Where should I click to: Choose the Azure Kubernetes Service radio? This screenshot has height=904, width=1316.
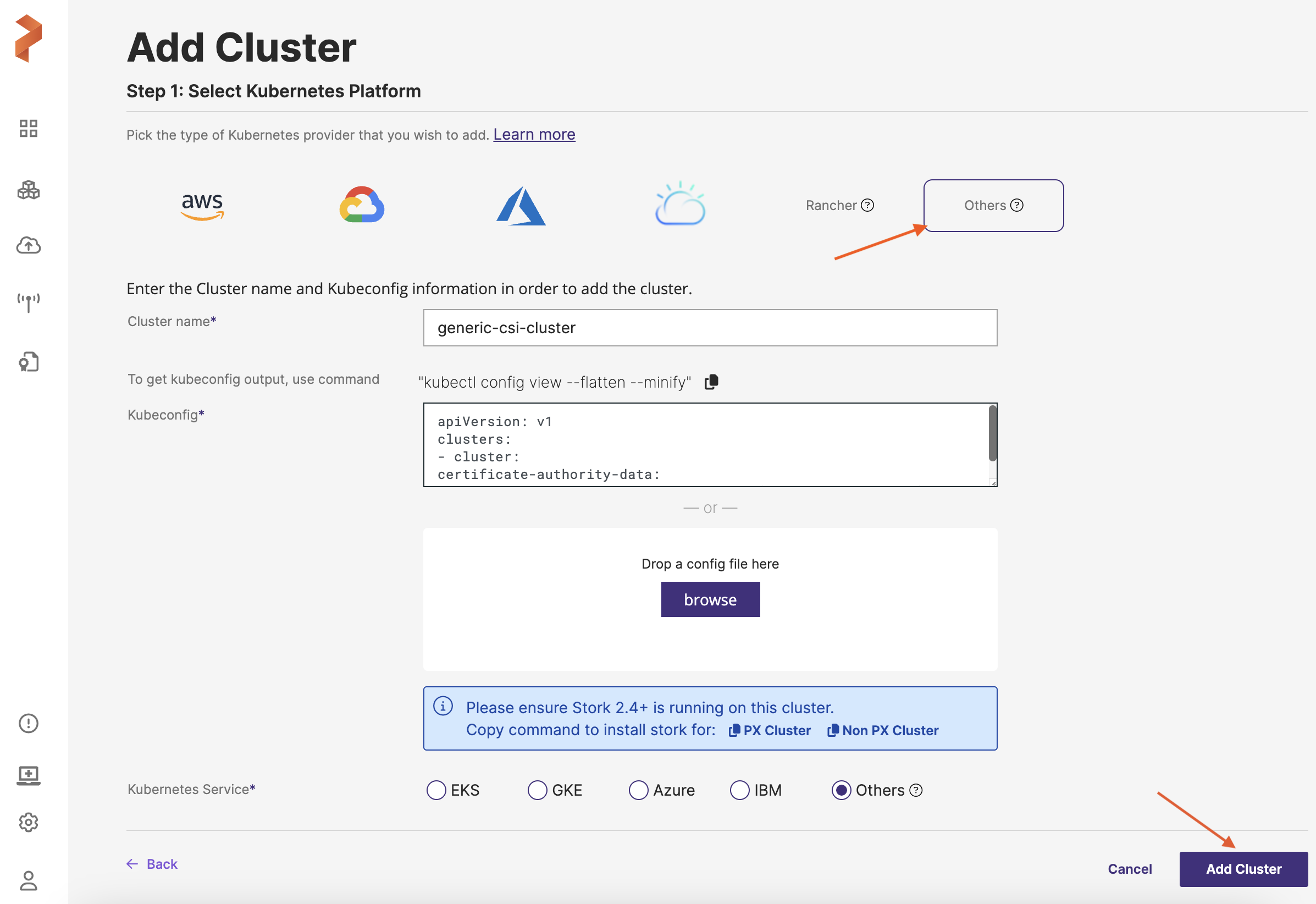pyautogui.click(x=638, y=790)
